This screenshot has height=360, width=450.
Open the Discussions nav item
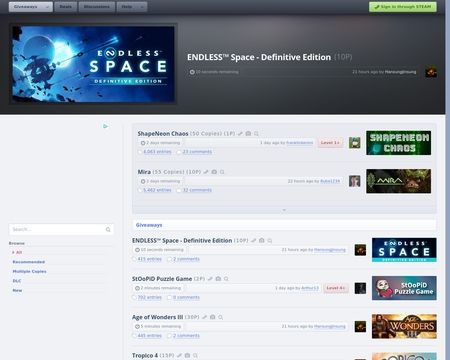(x=97, y=7)
